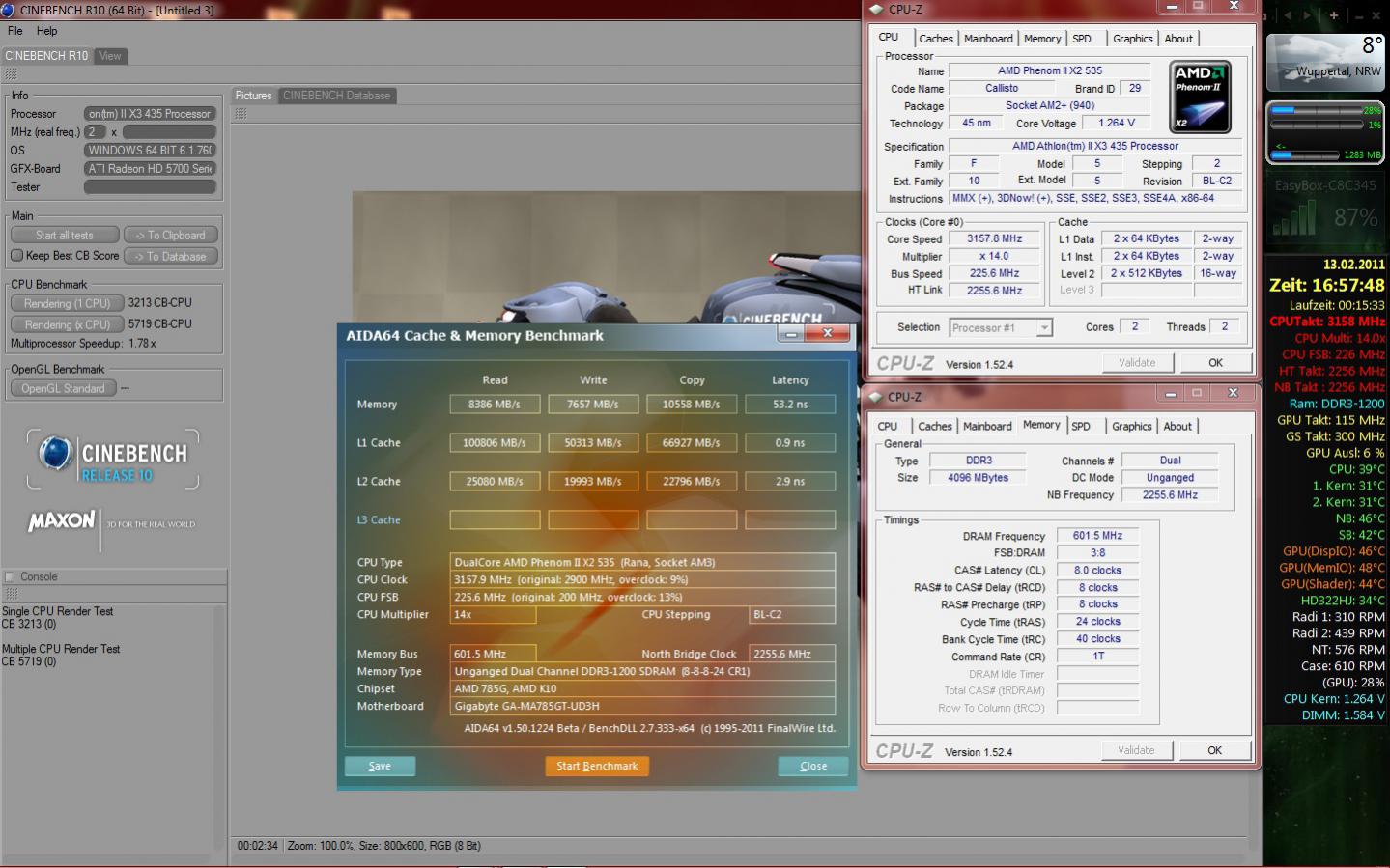Click the Memory Read 8386 MB/s value
This screenshot has height=868, width=1390.
[495, 405]
